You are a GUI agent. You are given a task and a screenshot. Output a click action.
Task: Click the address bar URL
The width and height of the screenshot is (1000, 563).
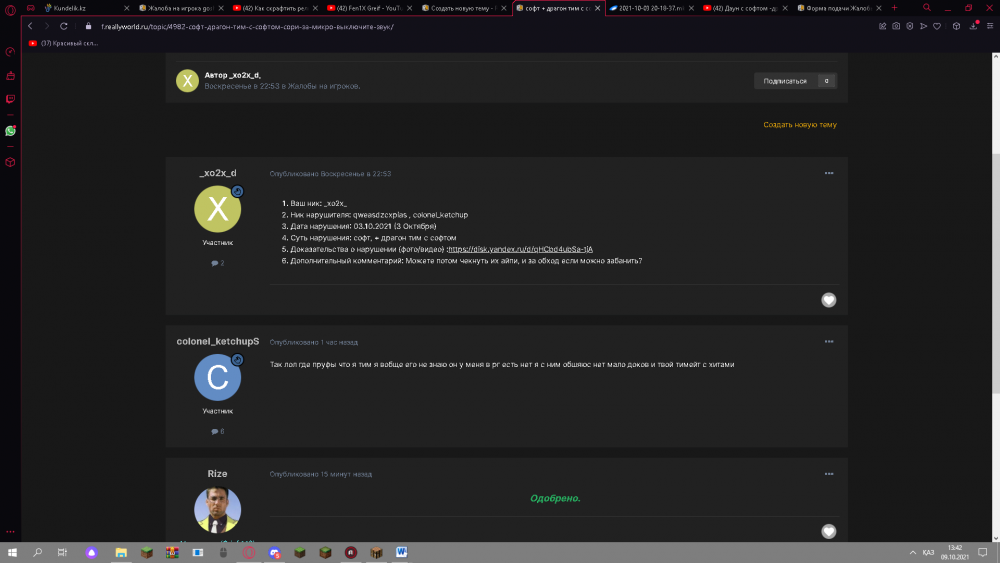(x=247, y=27)
